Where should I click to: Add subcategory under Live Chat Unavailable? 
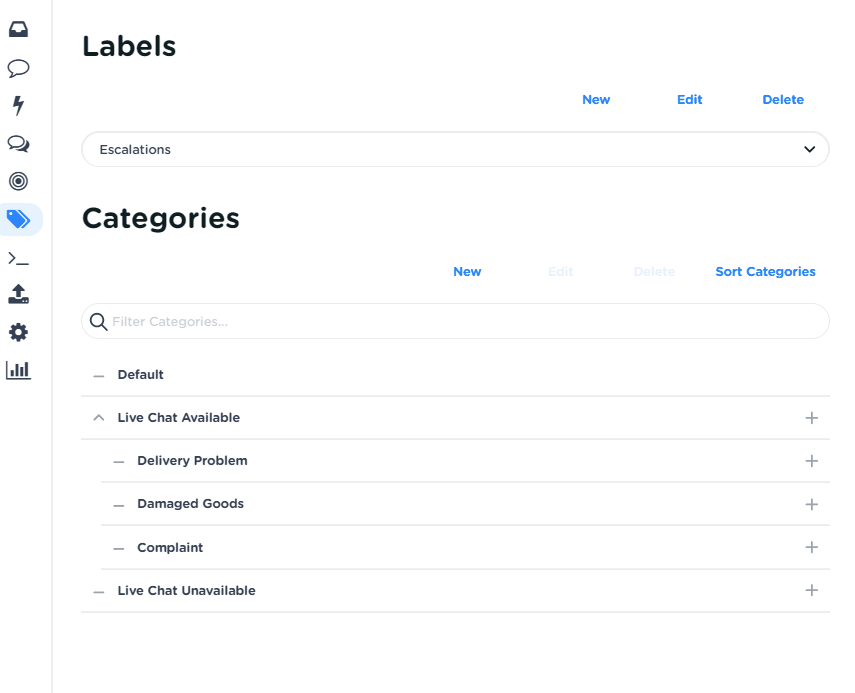click(811, 591)
